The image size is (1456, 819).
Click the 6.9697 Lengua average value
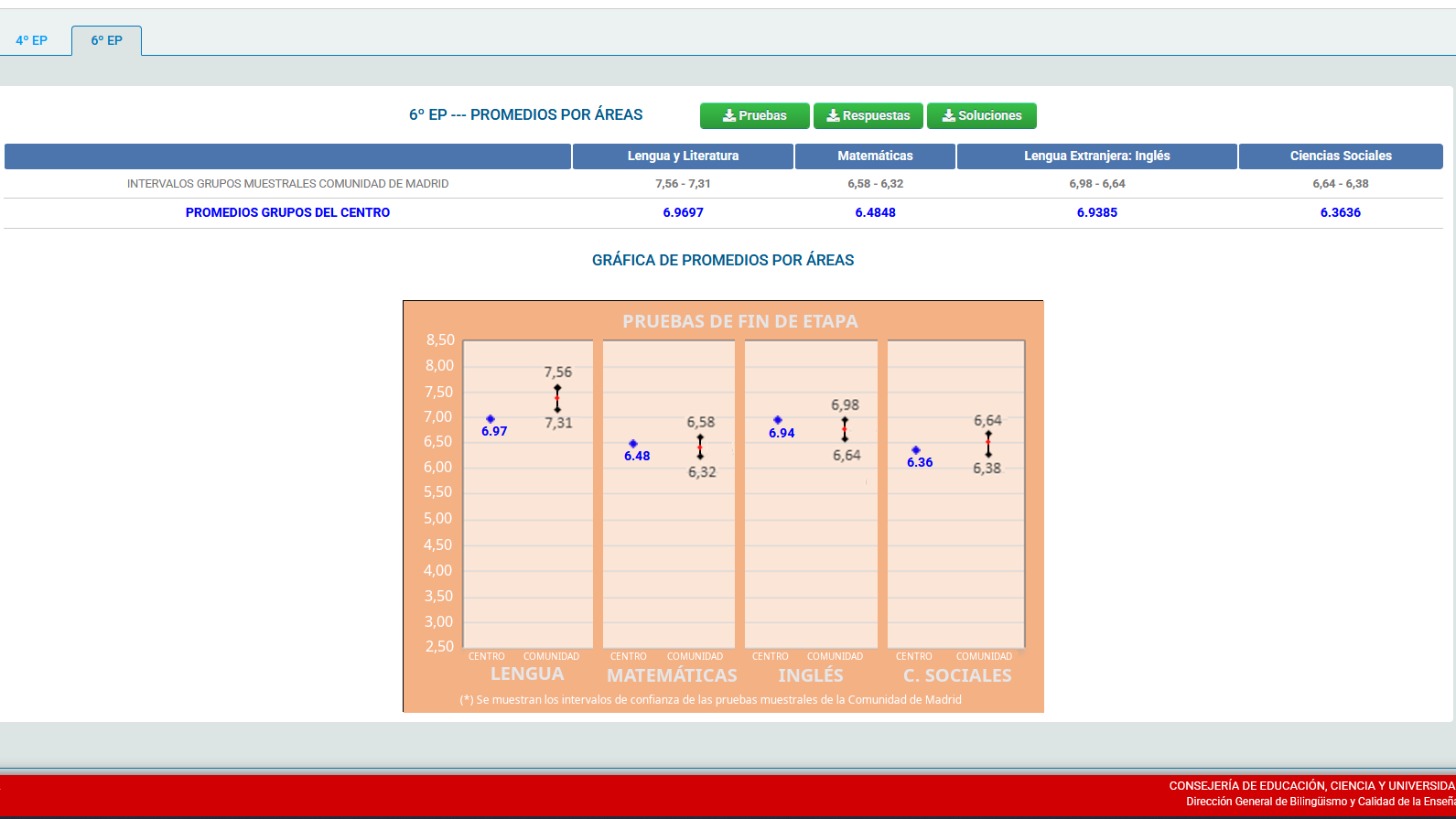684,212
